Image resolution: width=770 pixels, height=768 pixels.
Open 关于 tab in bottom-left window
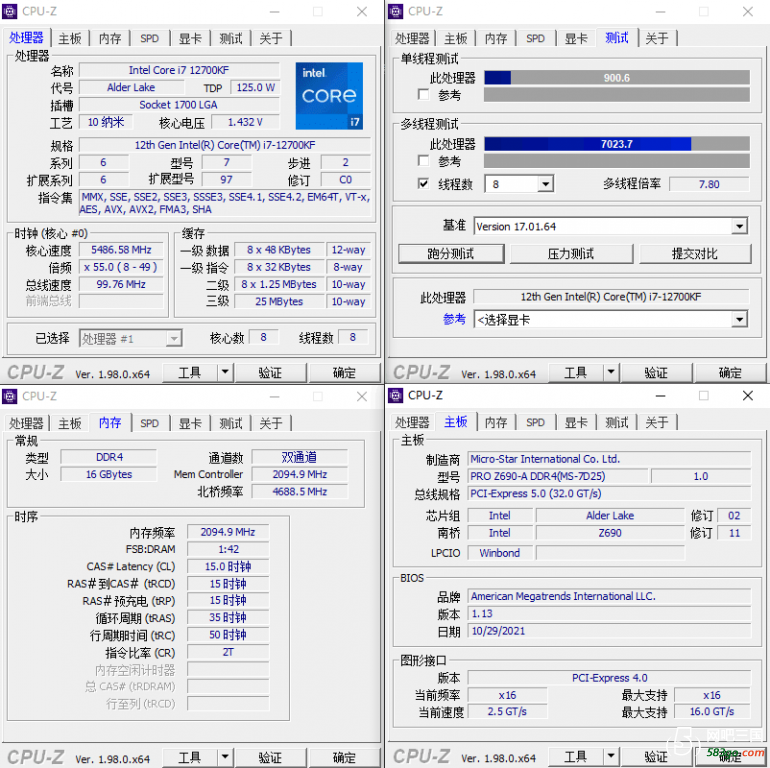pyautogui.click(x=271, y=423)
